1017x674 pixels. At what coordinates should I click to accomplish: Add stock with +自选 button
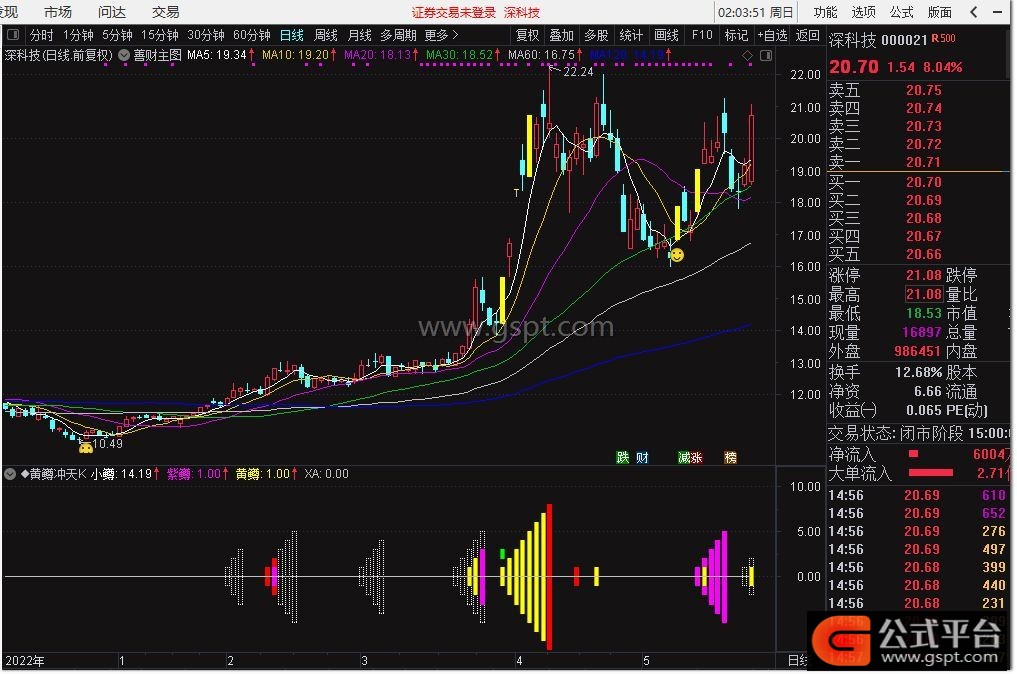tap(772, 35)
